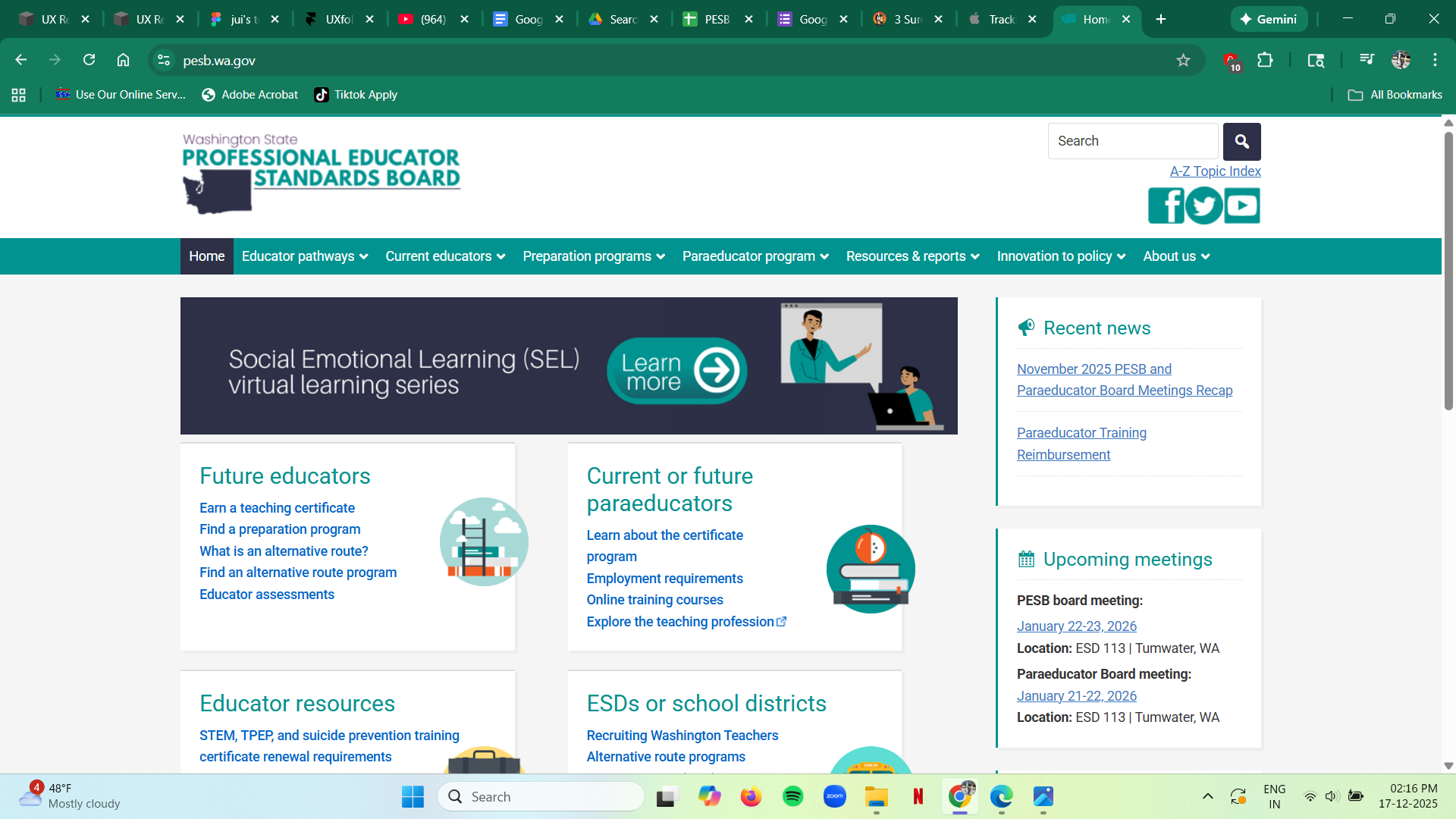1456x819 pixels.
Task: Click Learn more banner button
Action: [x=677, y=371]
